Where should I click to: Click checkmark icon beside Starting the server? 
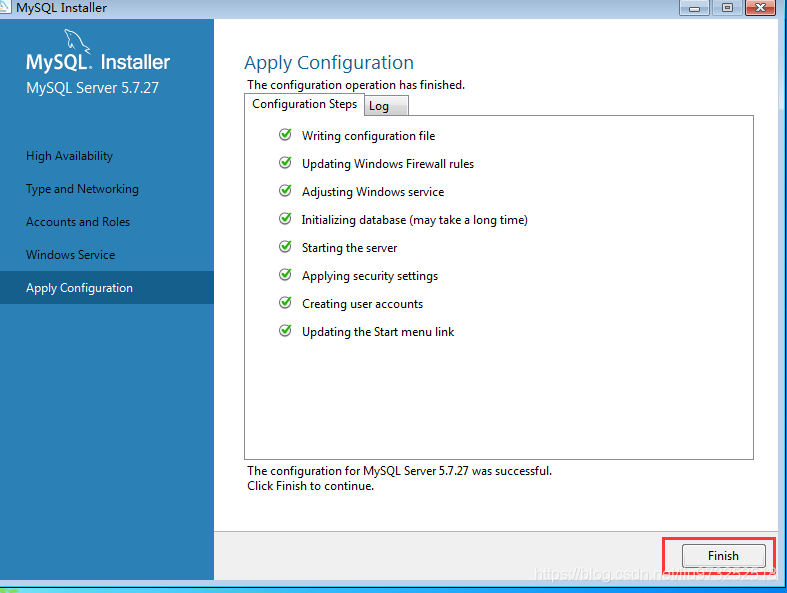285,247
